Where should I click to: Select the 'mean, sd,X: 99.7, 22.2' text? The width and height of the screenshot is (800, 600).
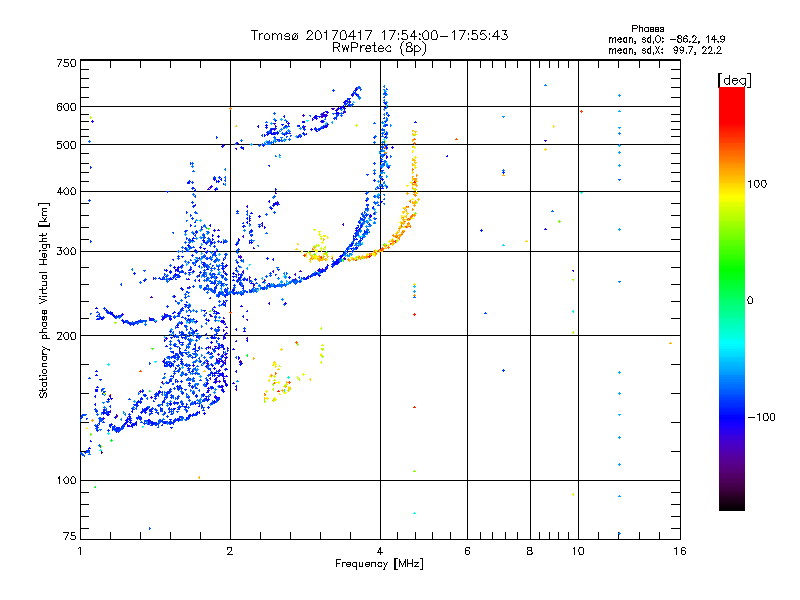coord(665,50)
